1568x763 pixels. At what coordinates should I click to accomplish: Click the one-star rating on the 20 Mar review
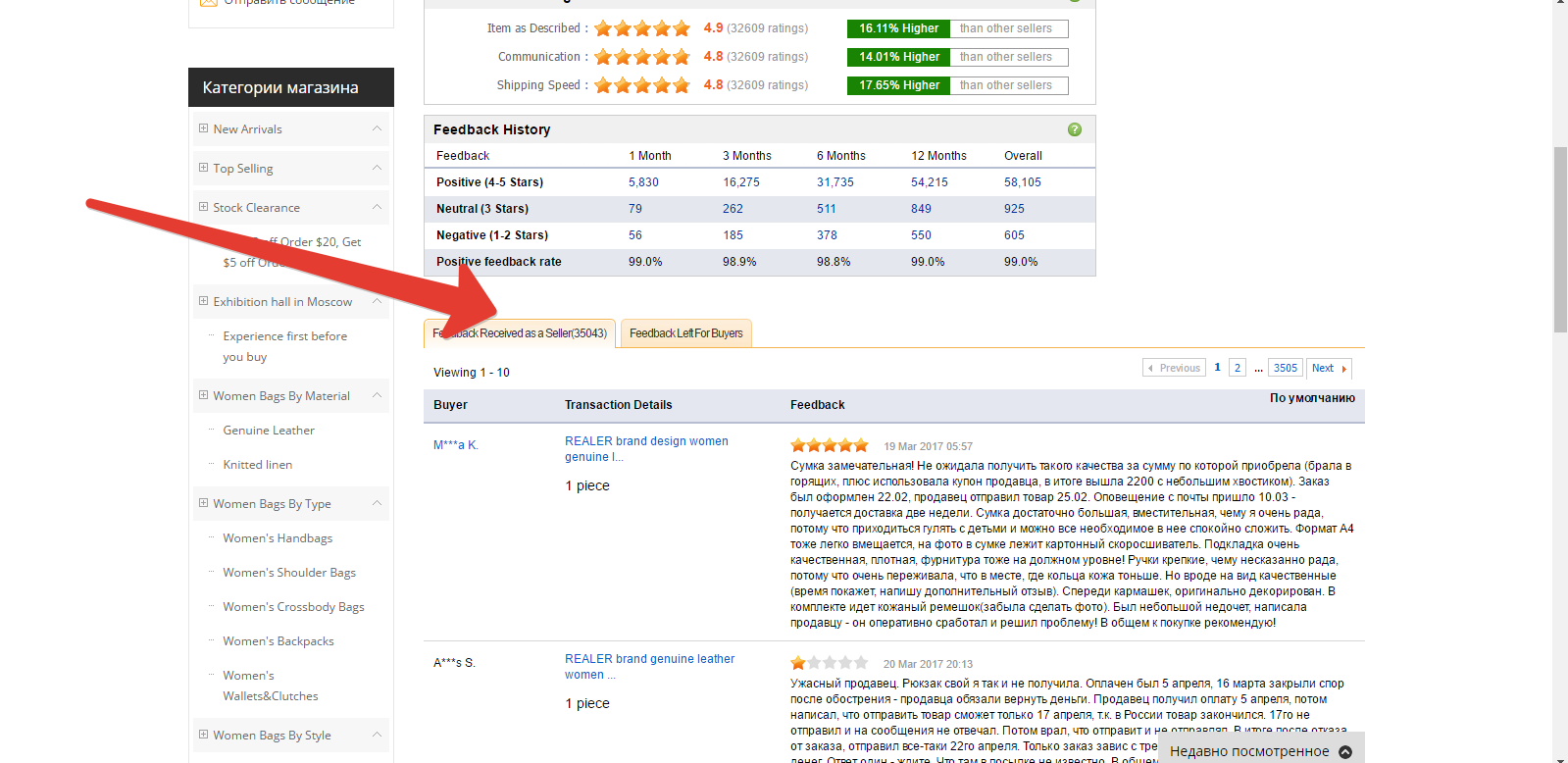coord(830,663)
